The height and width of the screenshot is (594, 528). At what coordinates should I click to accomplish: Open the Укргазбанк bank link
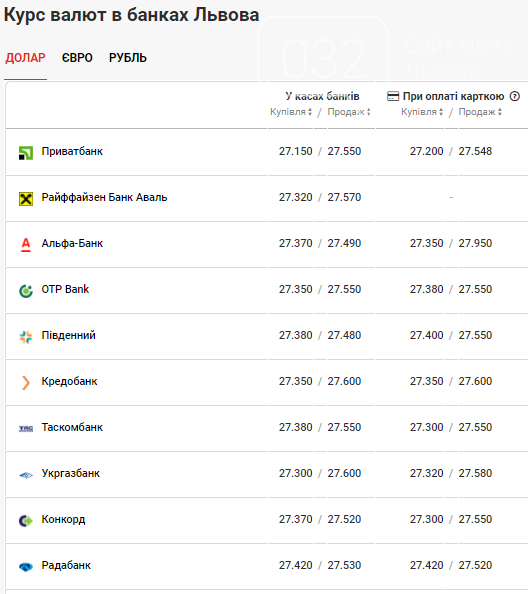[x=70, y=474]
